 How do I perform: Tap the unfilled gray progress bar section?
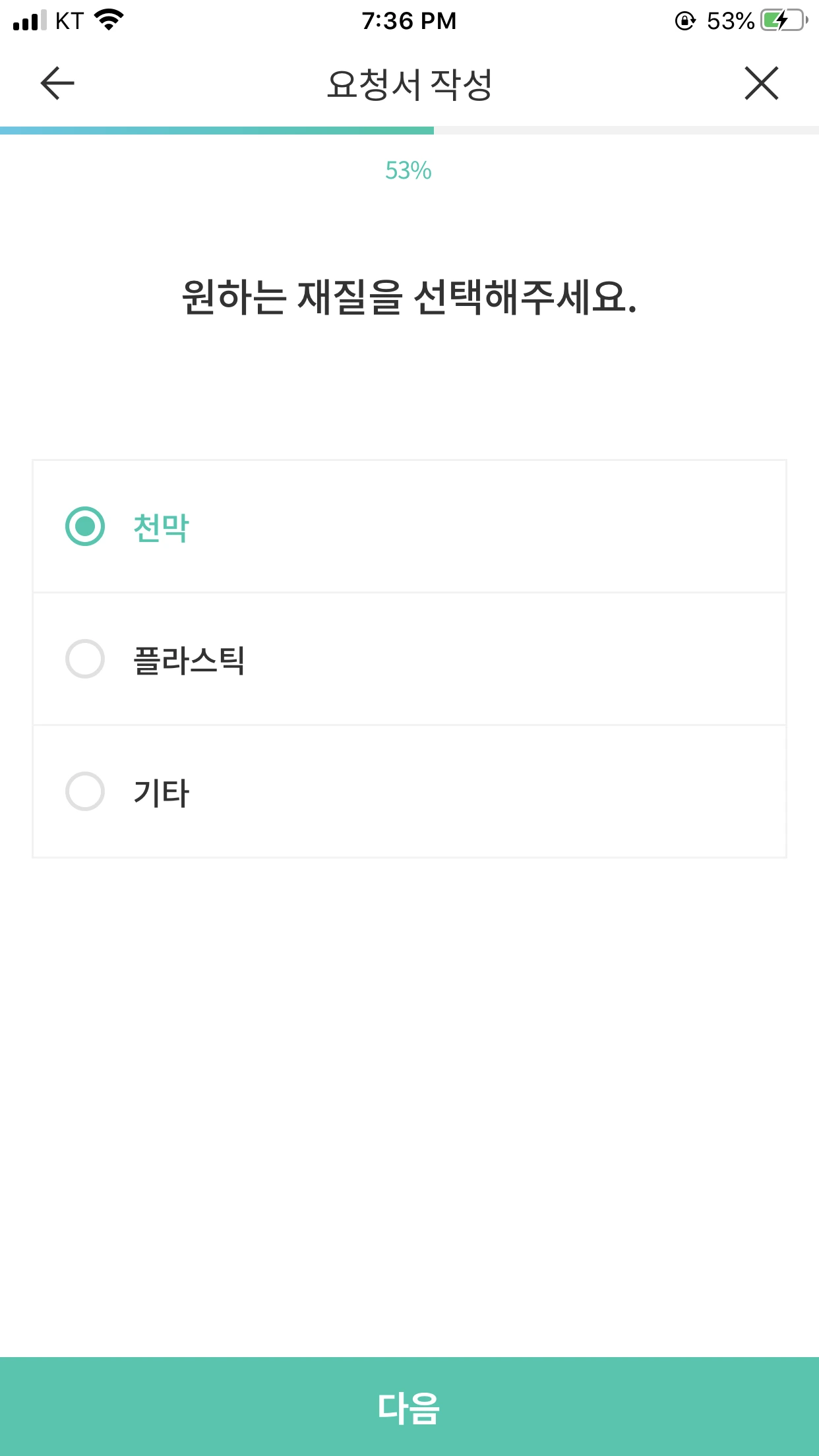[626, 131]
